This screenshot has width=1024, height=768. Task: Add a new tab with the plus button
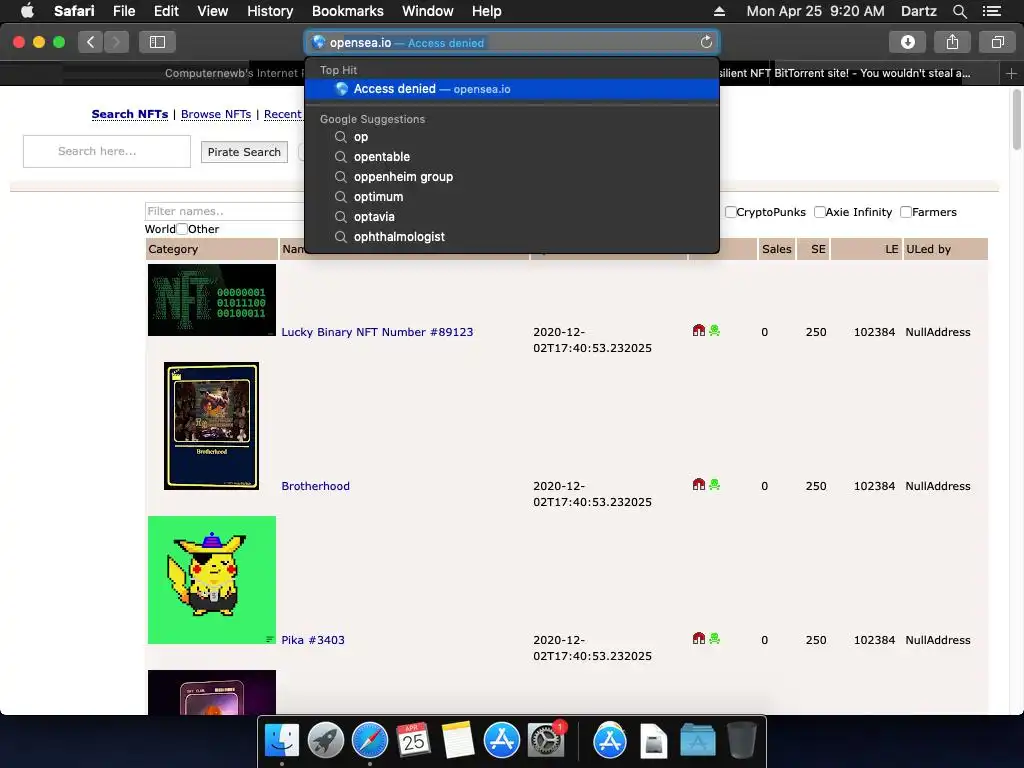1011,73
